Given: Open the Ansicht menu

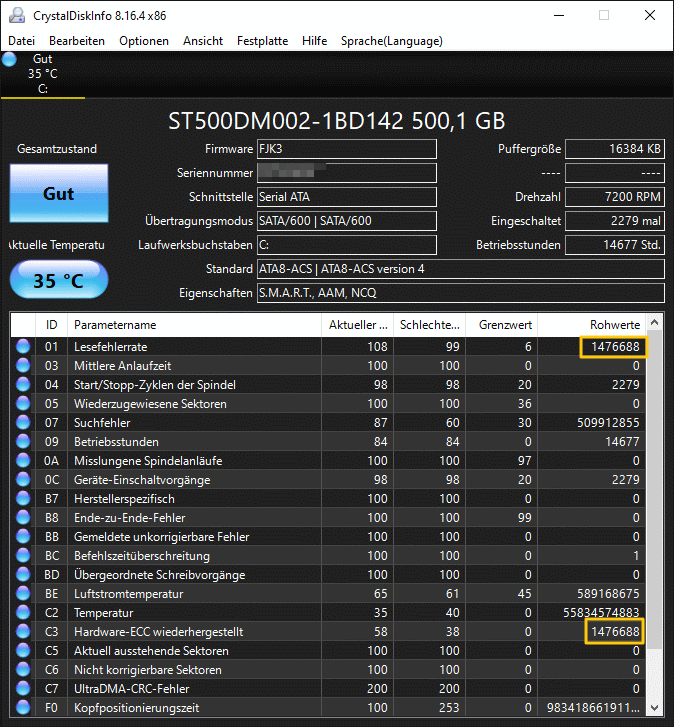Looking at the screenshot, I should click(x=203, y=41).
